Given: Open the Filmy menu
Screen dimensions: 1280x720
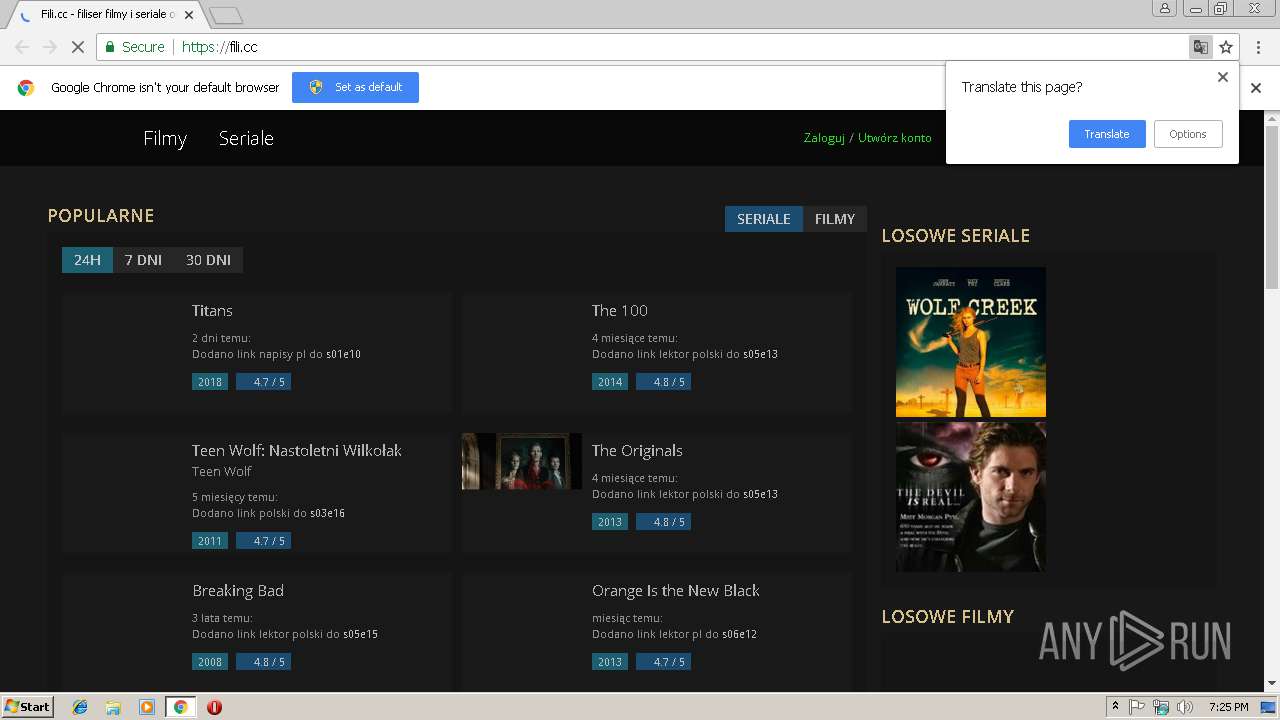Looking at the screenshot, I should point(165,139).
